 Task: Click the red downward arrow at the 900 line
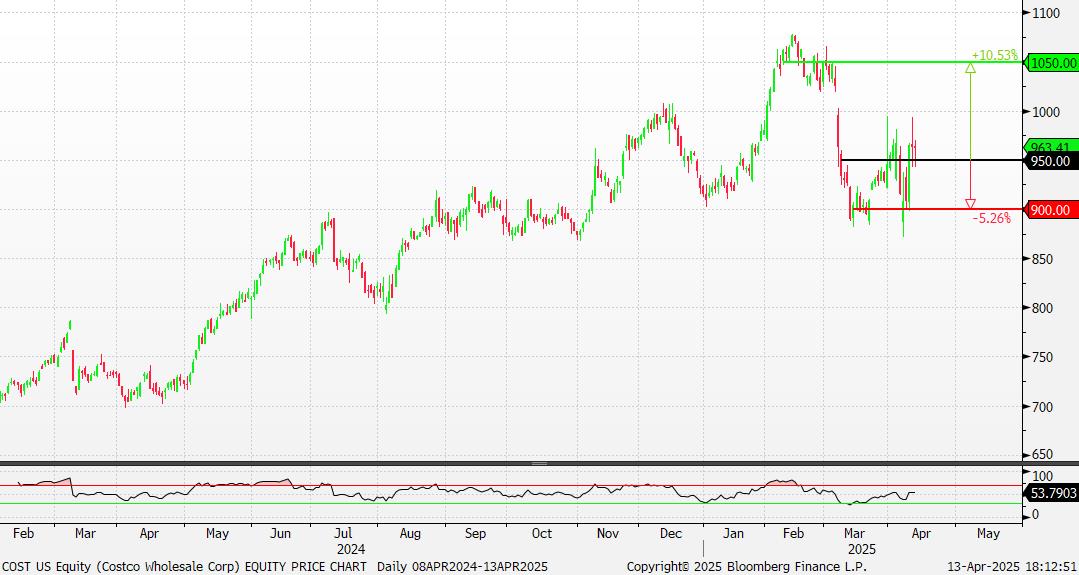pyautogui.click(x=970, y=204)
